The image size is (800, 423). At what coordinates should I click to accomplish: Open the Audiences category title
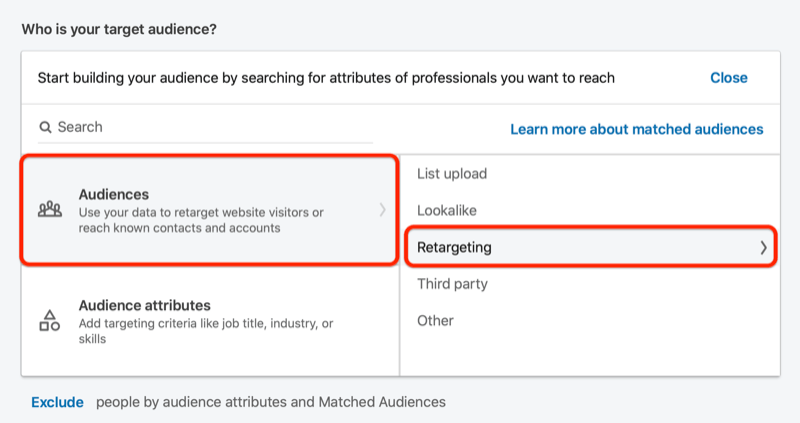pyautogui.click(x=114, y=194)
